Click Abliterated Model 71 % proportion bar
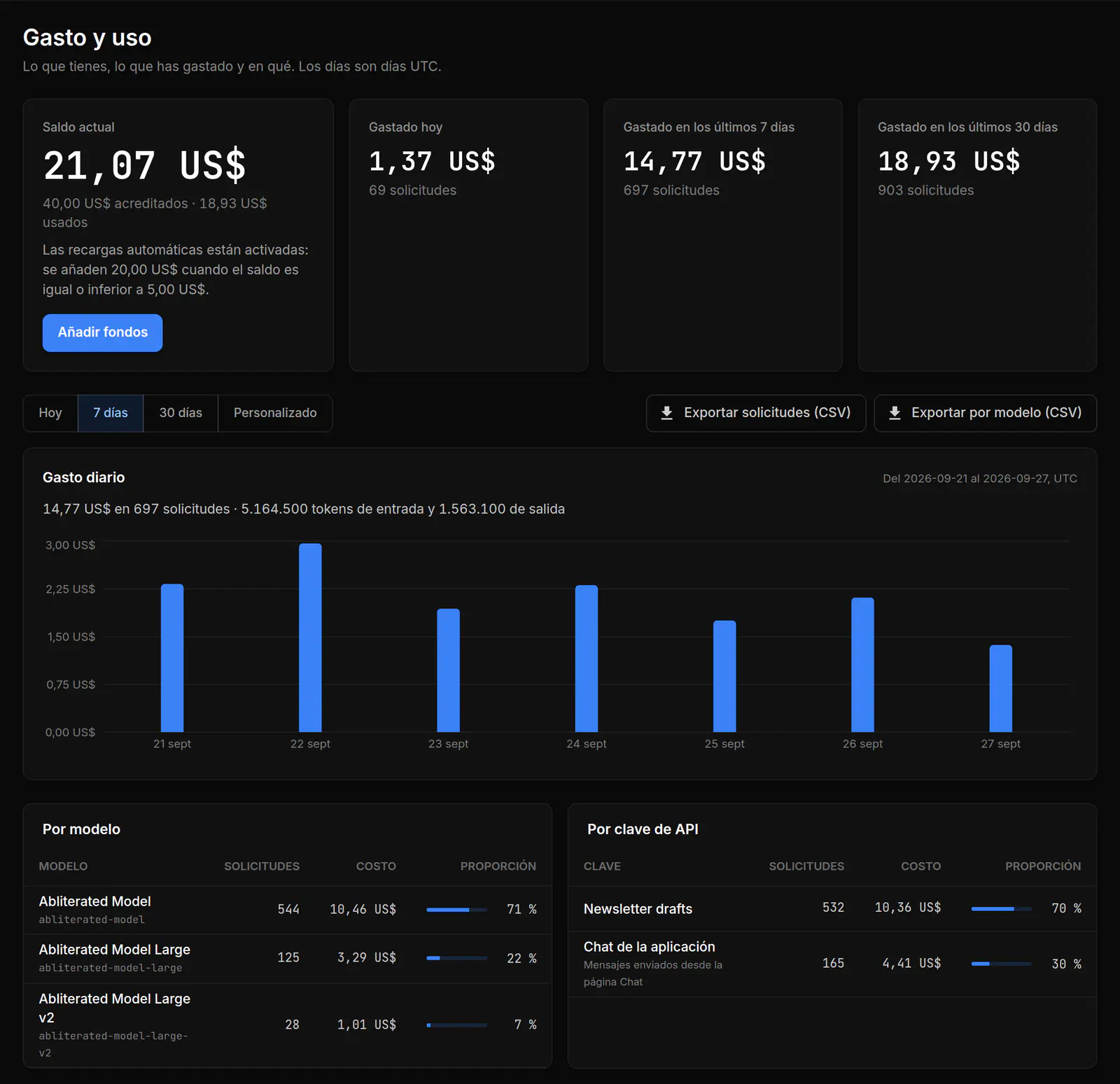 tap(456, 910)
